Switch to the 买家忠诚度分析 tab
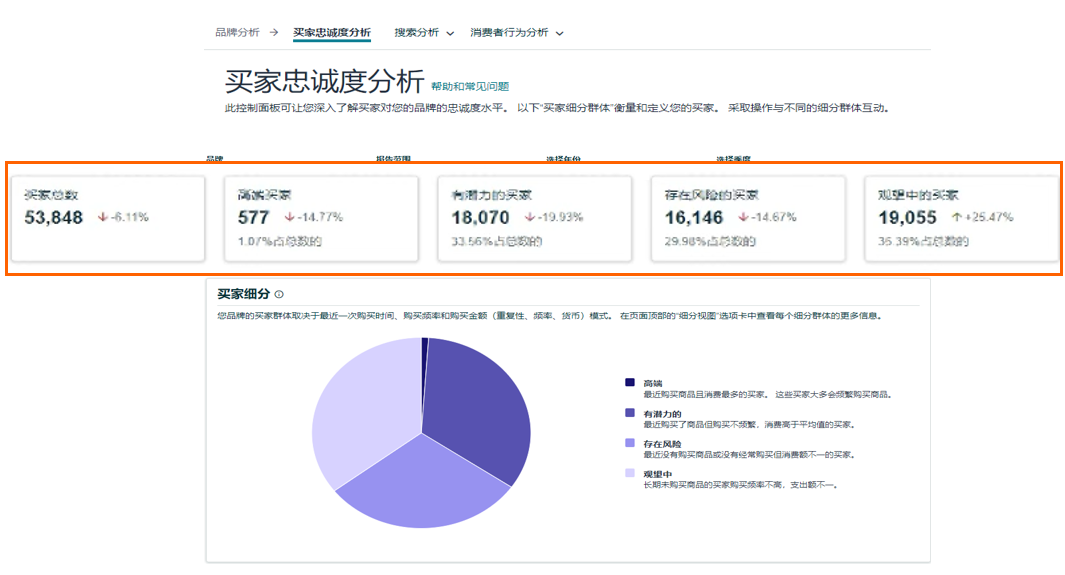Image resolution: width=1065 pixels, height=575 pixels. coord(332,32)
